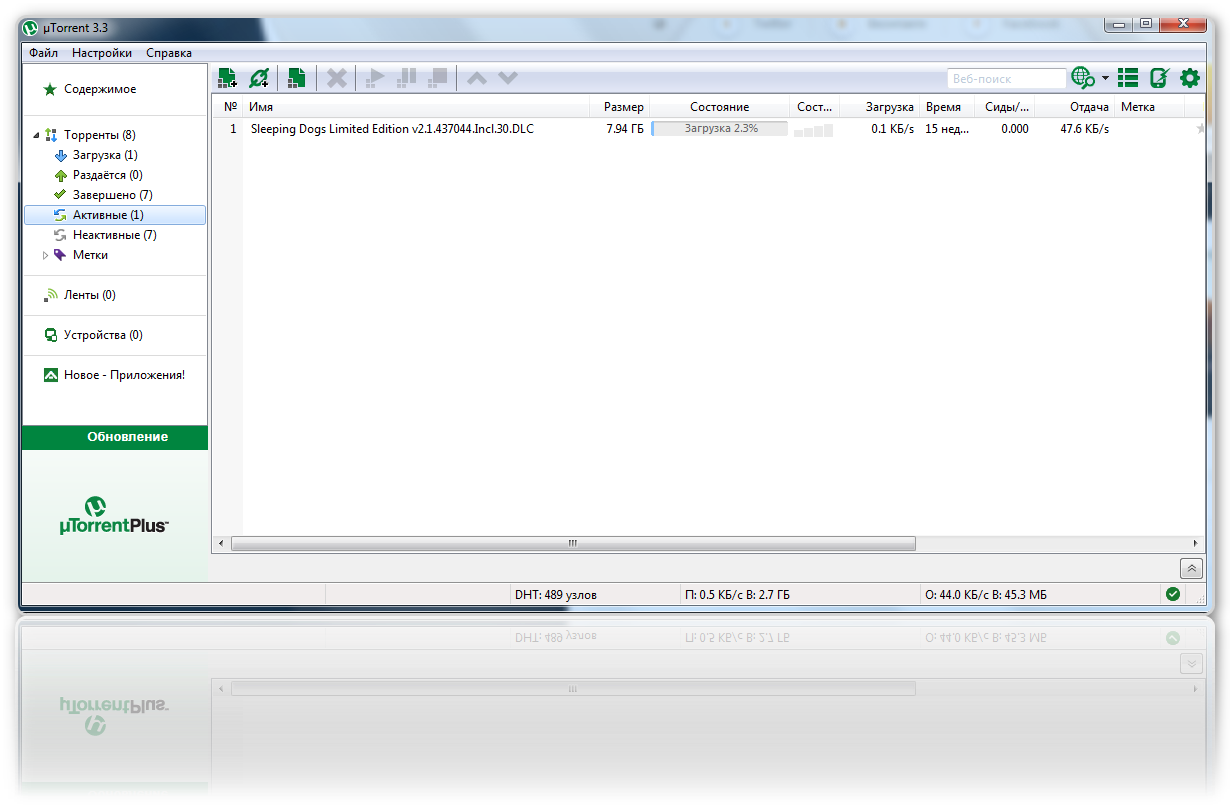This screenshot has height=811, width=1230.
Task: Show detailed info pane chevron button
Action: point(1191,568)
